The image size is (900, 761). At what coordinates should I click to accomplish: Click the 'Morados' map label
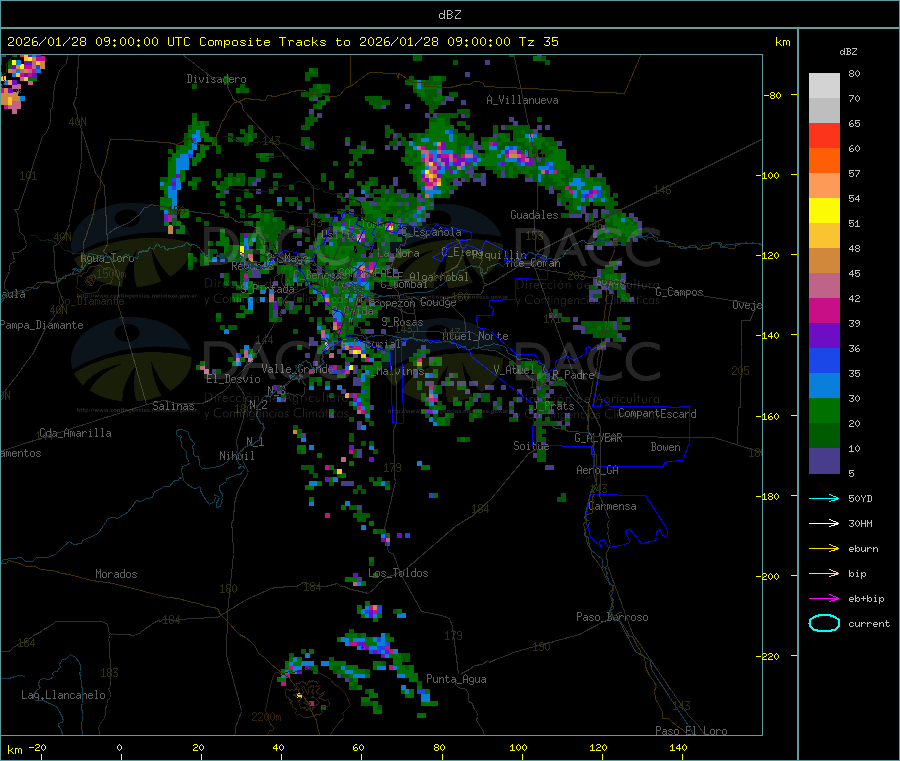(116, 574)
